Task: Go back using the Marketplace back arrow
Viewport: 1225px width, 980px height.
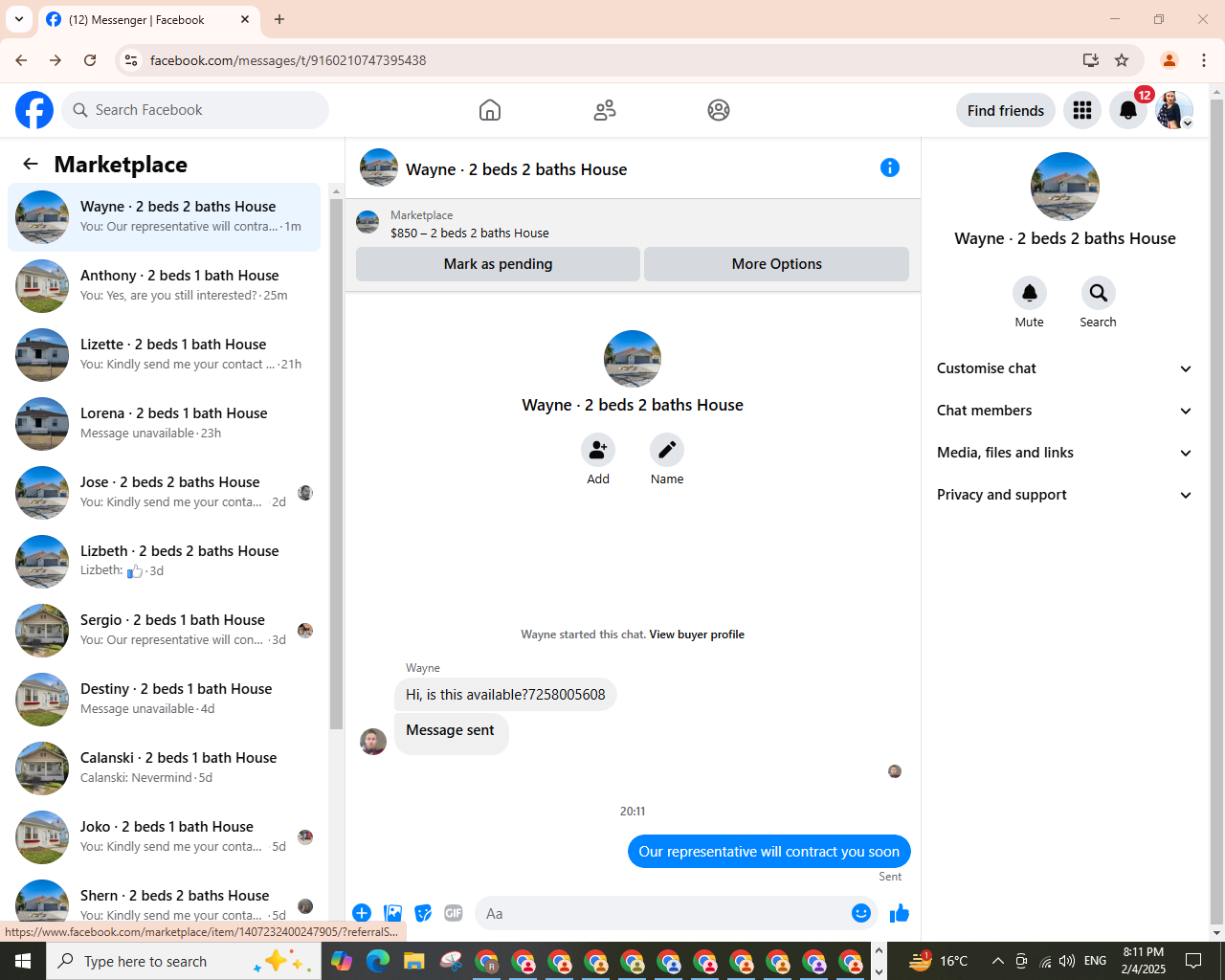Action: pyautogui.click(x=31, y=164)
